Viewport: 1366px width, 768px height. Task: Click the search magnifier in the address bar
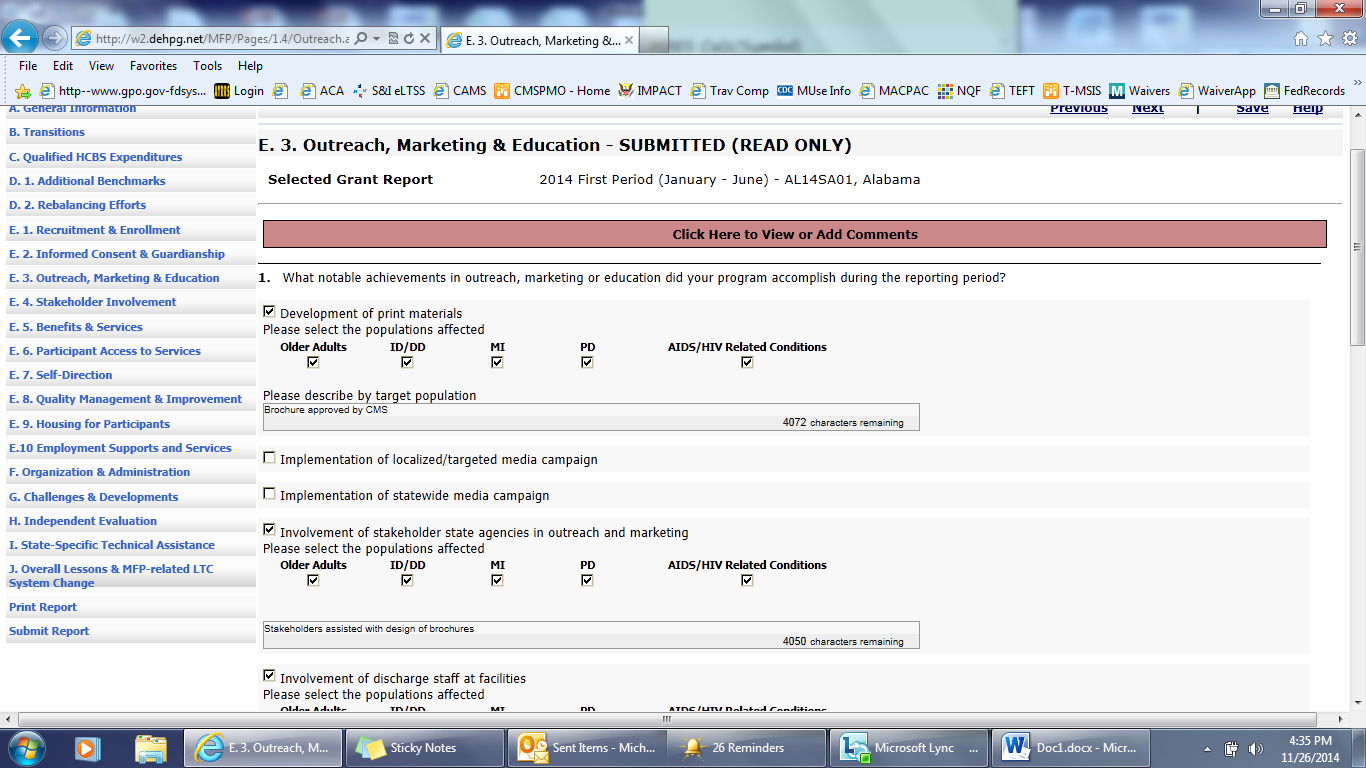tap(361, 38)
